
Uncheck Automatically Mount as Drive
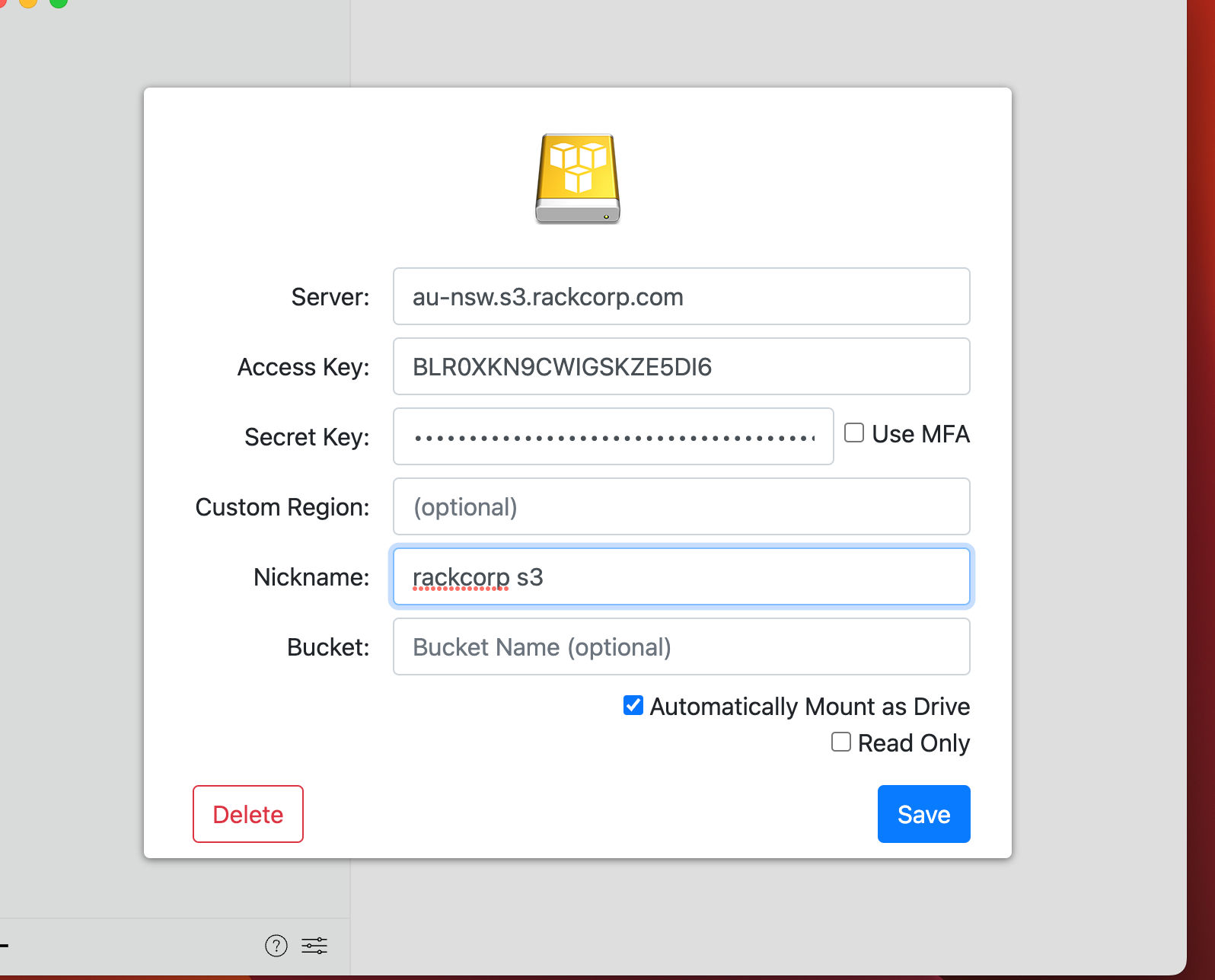(633, 706)
